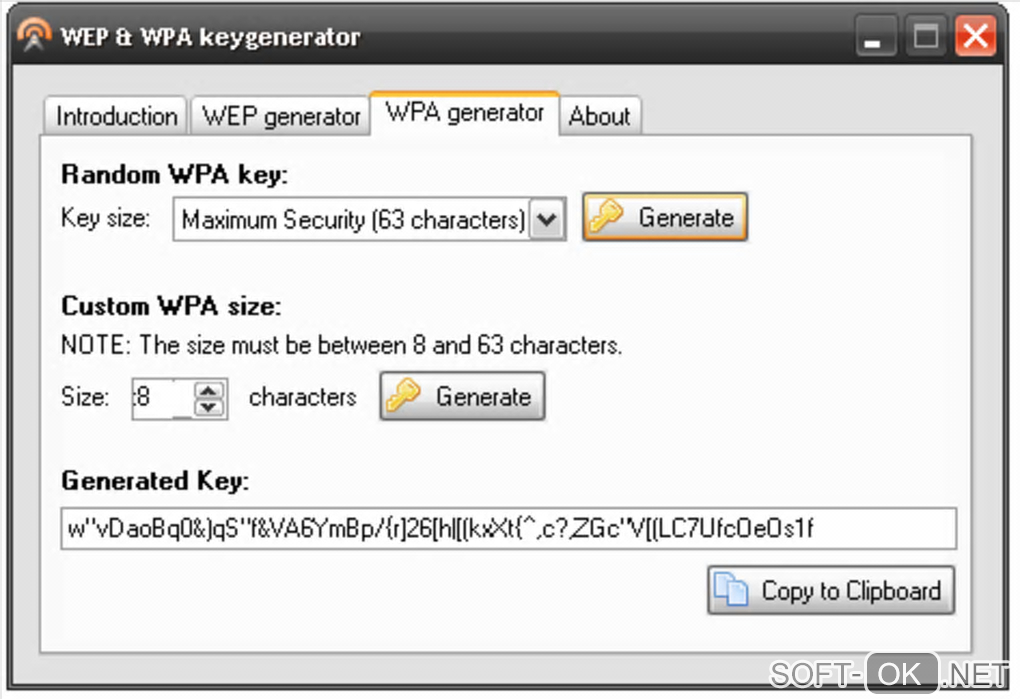Image resolution: width=1020 pixels, height=699 pixels.
Task: Select the WPA generator tab
Action: pyautogui.click(x=465, y=113)
